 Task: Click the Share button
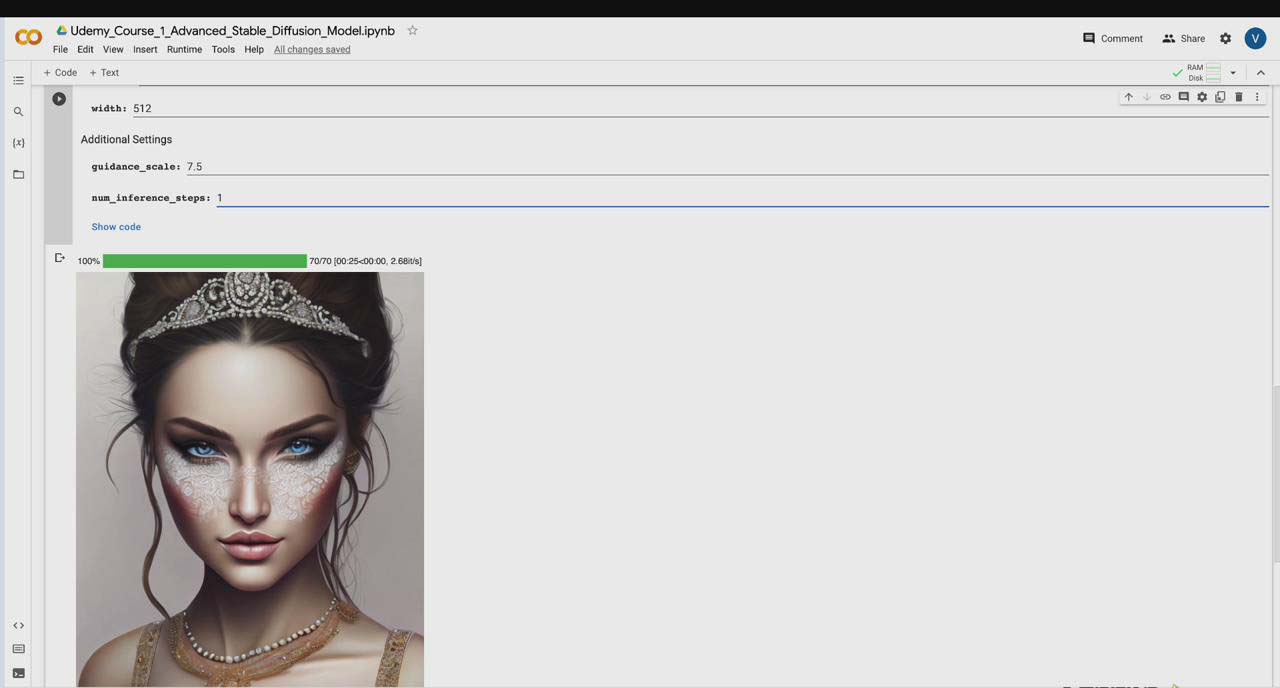click(1183, 38)
